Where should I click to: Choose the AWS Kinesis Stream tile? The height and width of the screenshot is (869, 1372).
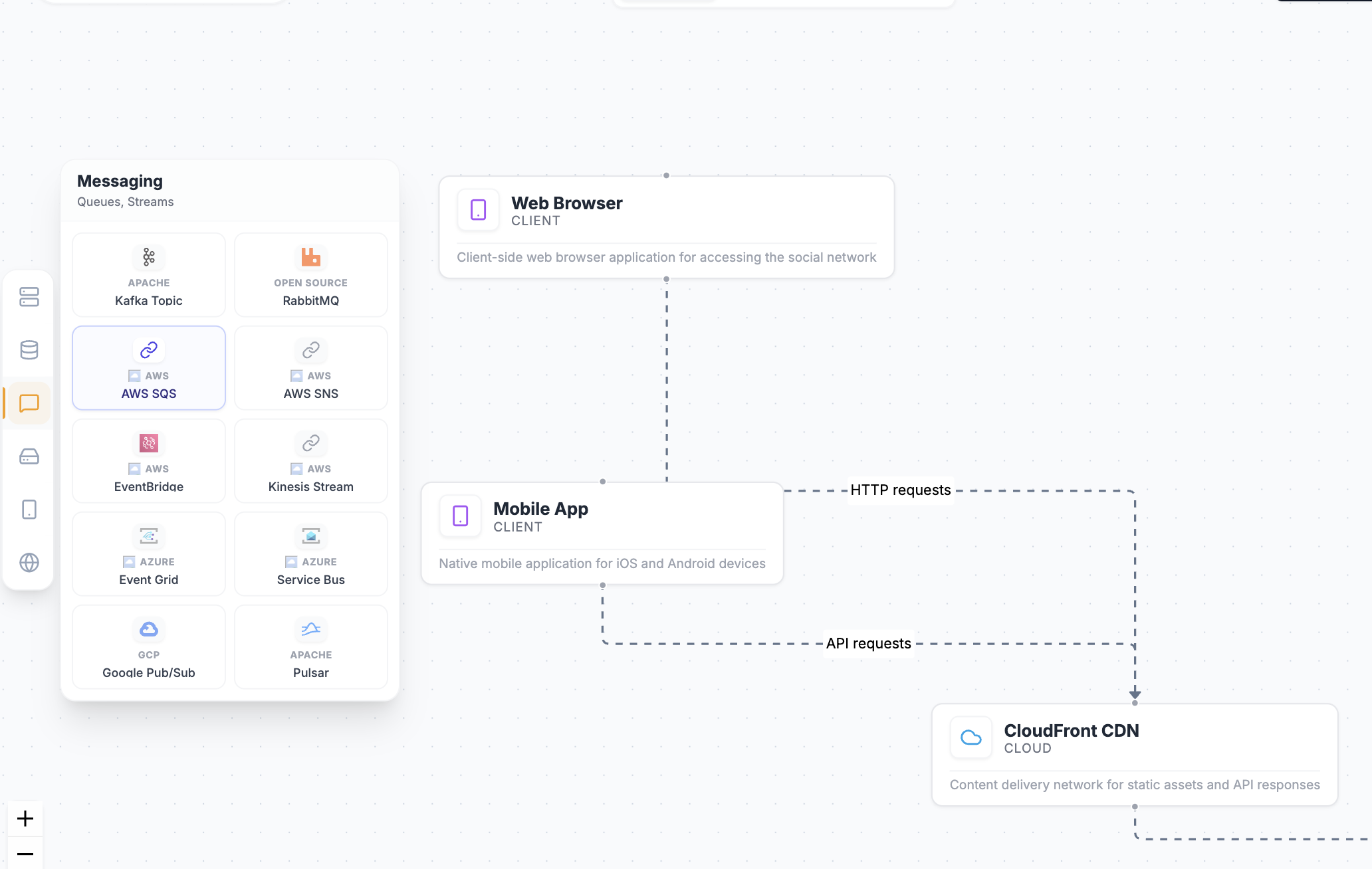pos(311,461)
